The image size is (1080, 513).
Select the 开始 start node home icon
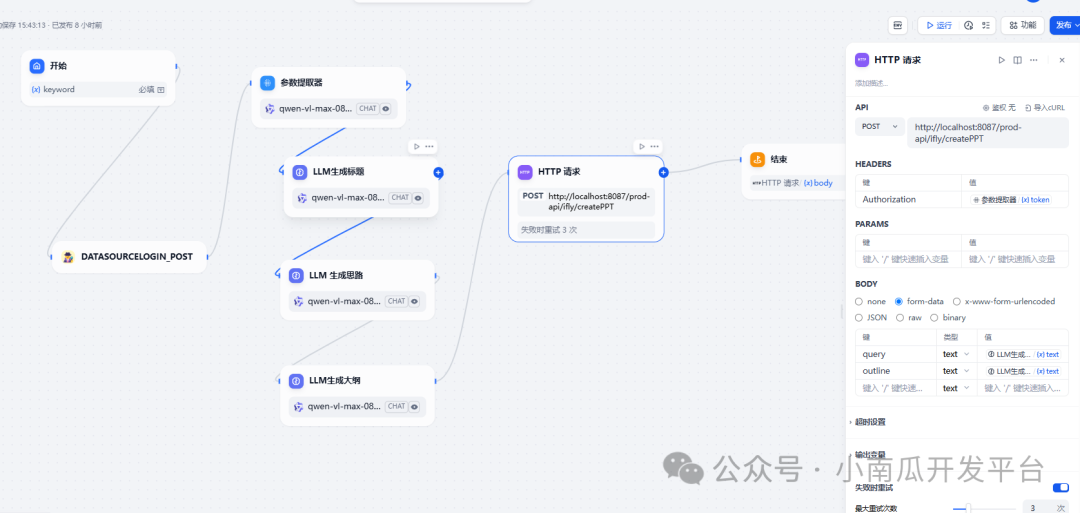coord(37,66)
